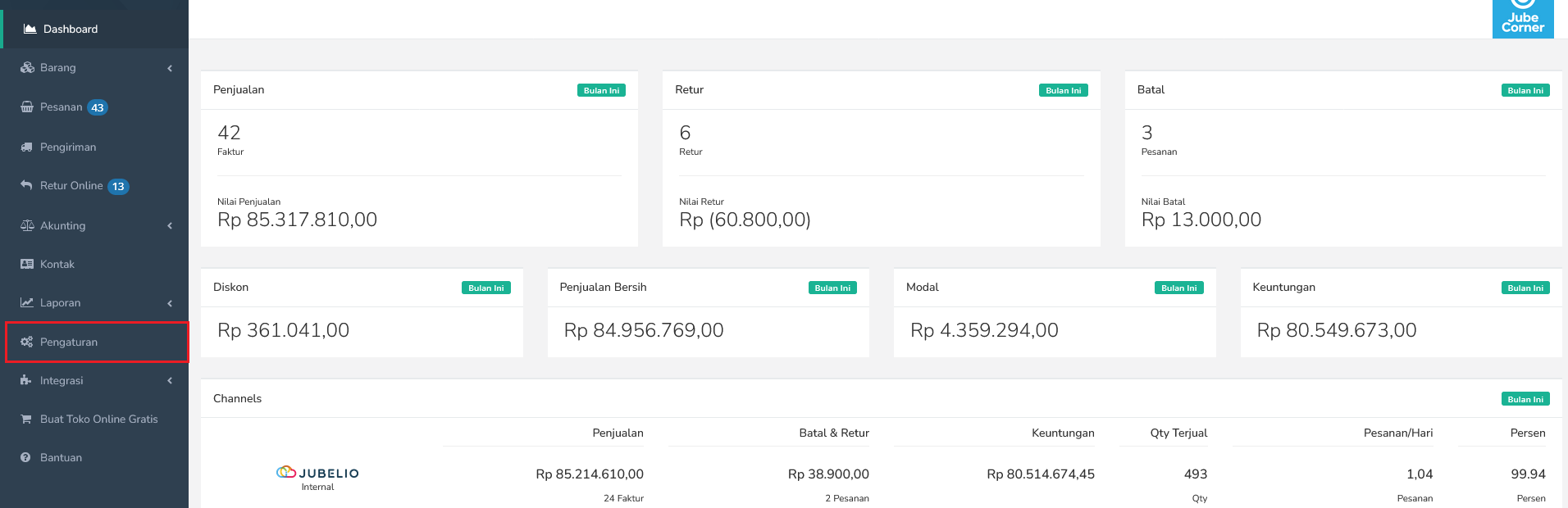The image size is (1568, 508).
Task: Click the Bantuan question mark icon
Action: [x=25, y=457]
